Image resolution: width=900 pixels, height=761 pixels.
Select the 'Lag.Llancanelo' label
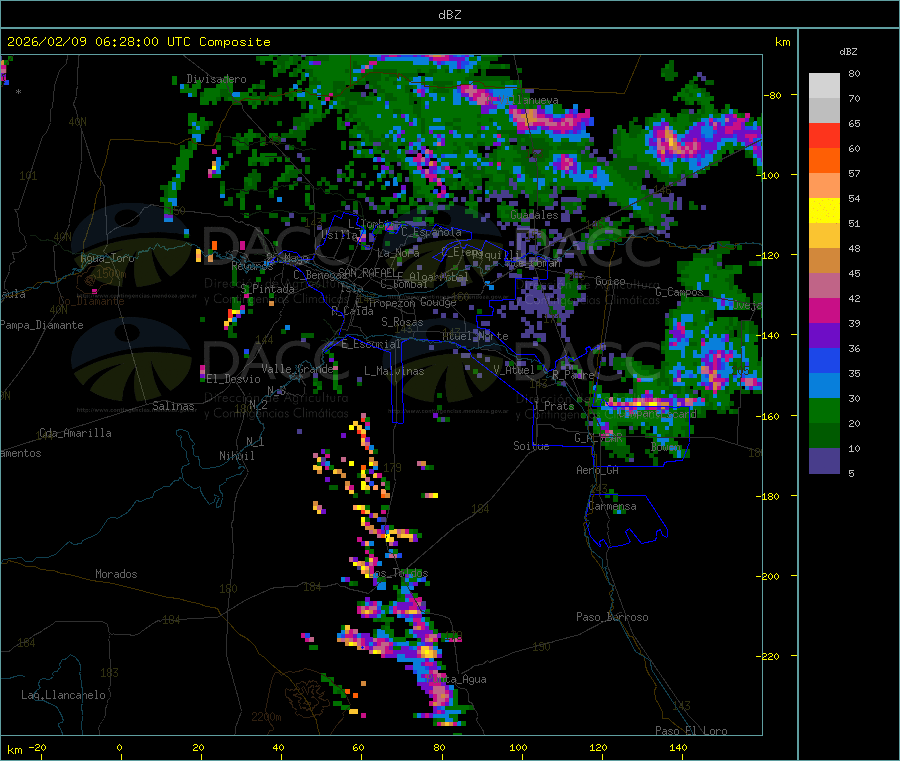pos(63,695)
